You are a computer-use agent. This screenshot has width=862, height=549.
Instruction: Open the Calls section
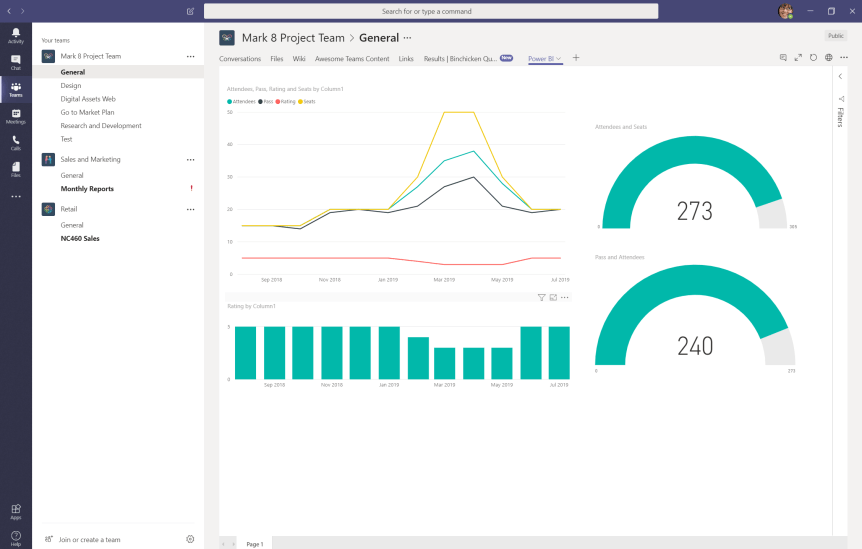pyautogui.click(x=15, y=143)
